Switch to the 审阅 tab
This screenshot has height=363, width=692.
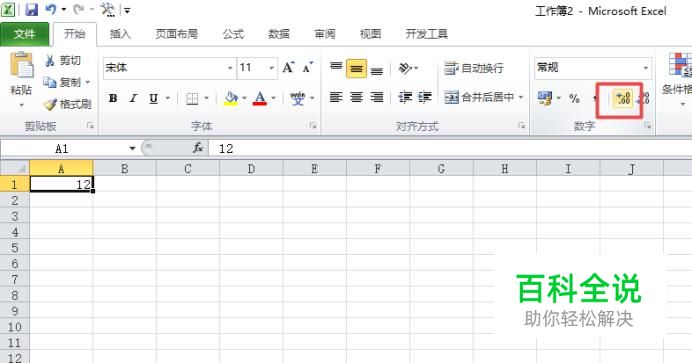tap(325, 34)
